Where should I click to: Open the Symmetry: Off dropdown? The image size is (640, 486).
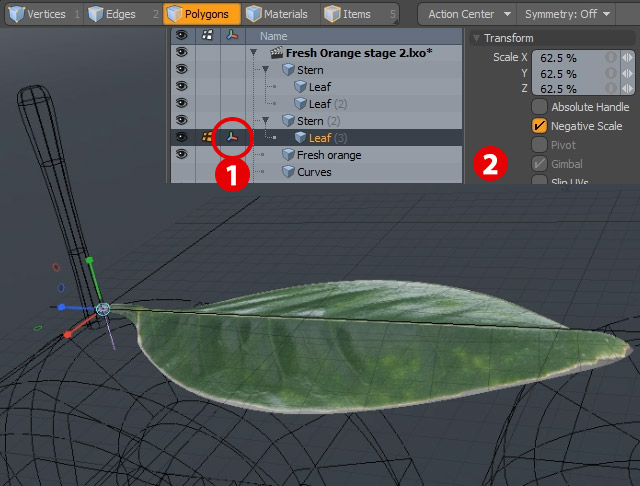coord(567,14)
